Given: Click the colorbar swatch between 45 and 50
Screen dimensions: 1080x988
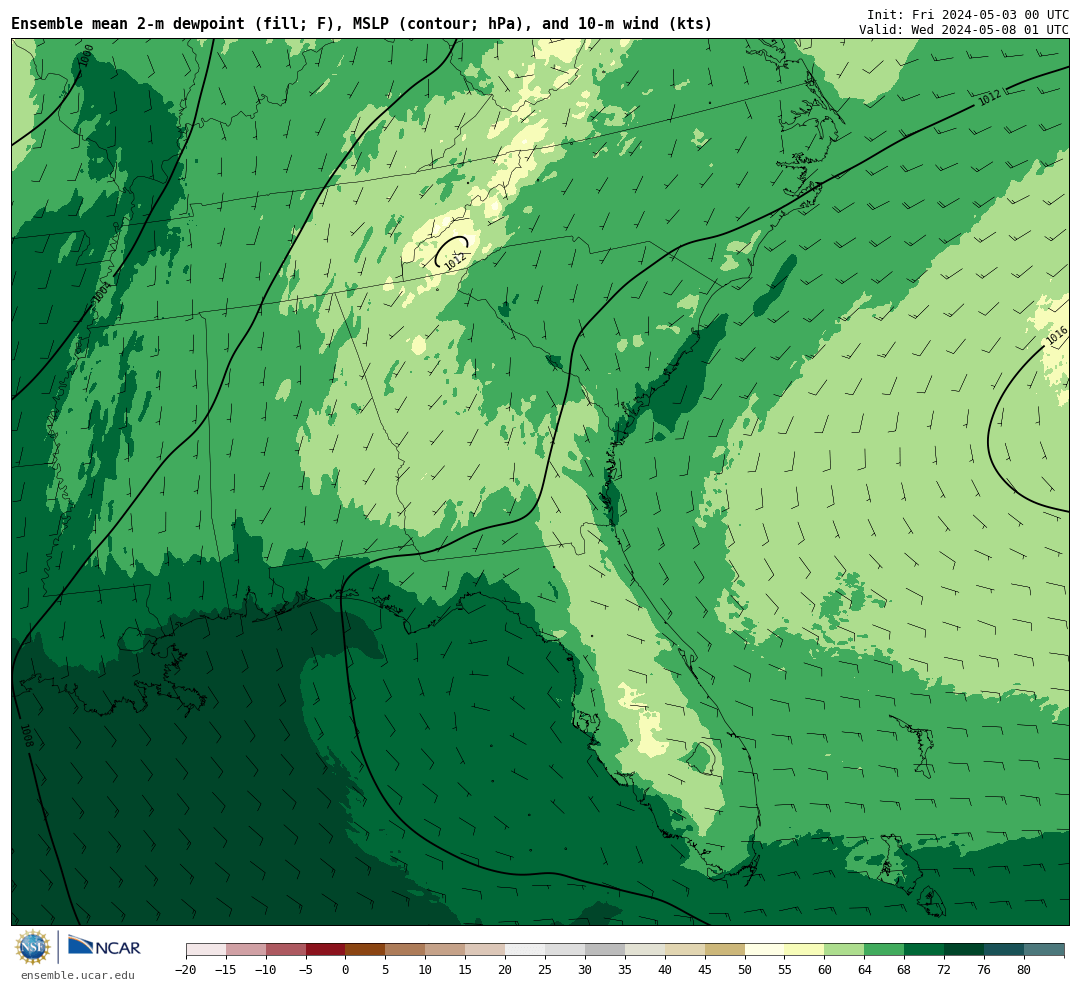Looking at the screenshot, I should (x=725, y=950).
